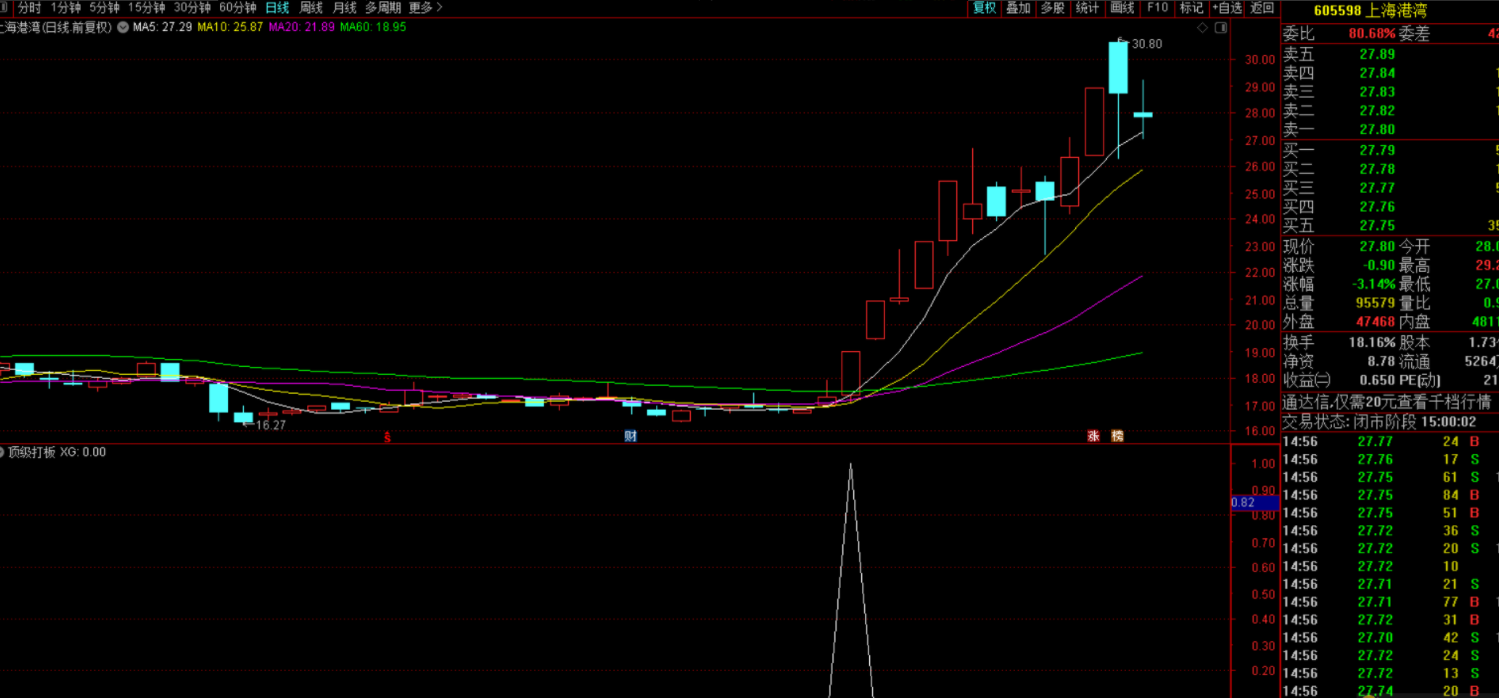The height and width of the screenshot is (698, 1499).
Task: Select the 日线 daily tab
Action: pos(277,7)
